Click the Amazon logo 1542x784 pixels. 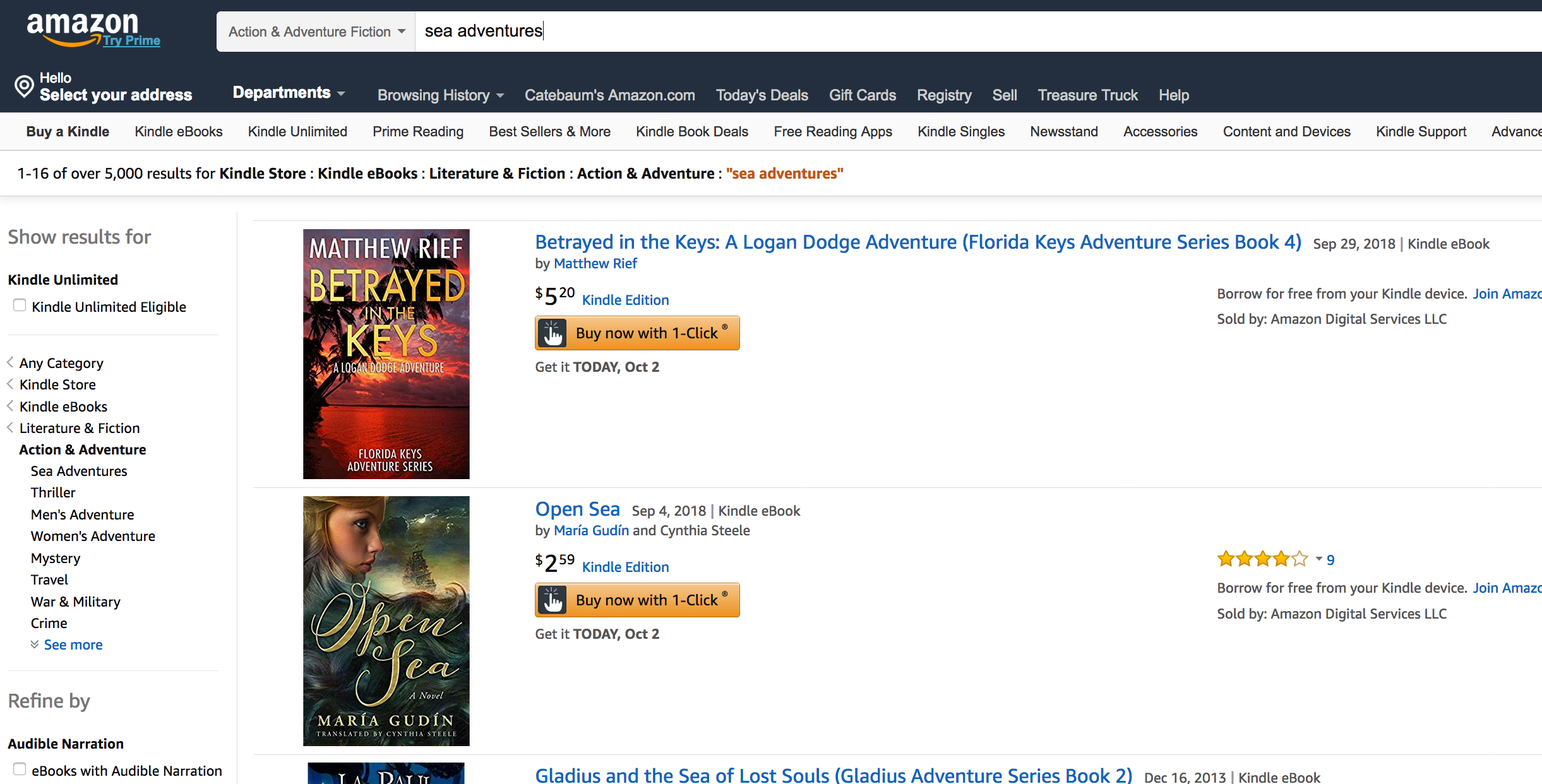(82, 29)
